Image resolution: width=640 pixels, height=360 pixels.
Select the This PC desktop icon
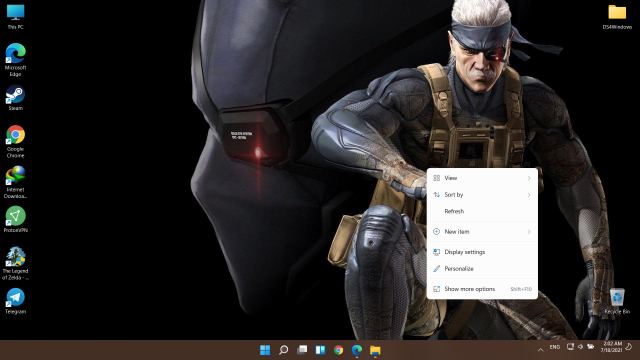click(16, 17)
